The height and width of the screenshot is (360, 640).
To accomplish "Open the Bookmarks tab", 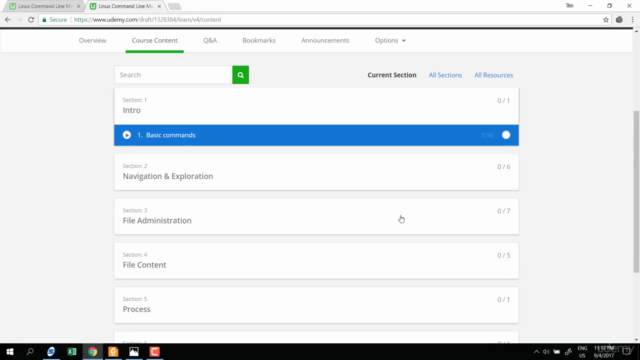I will (259, 40).
